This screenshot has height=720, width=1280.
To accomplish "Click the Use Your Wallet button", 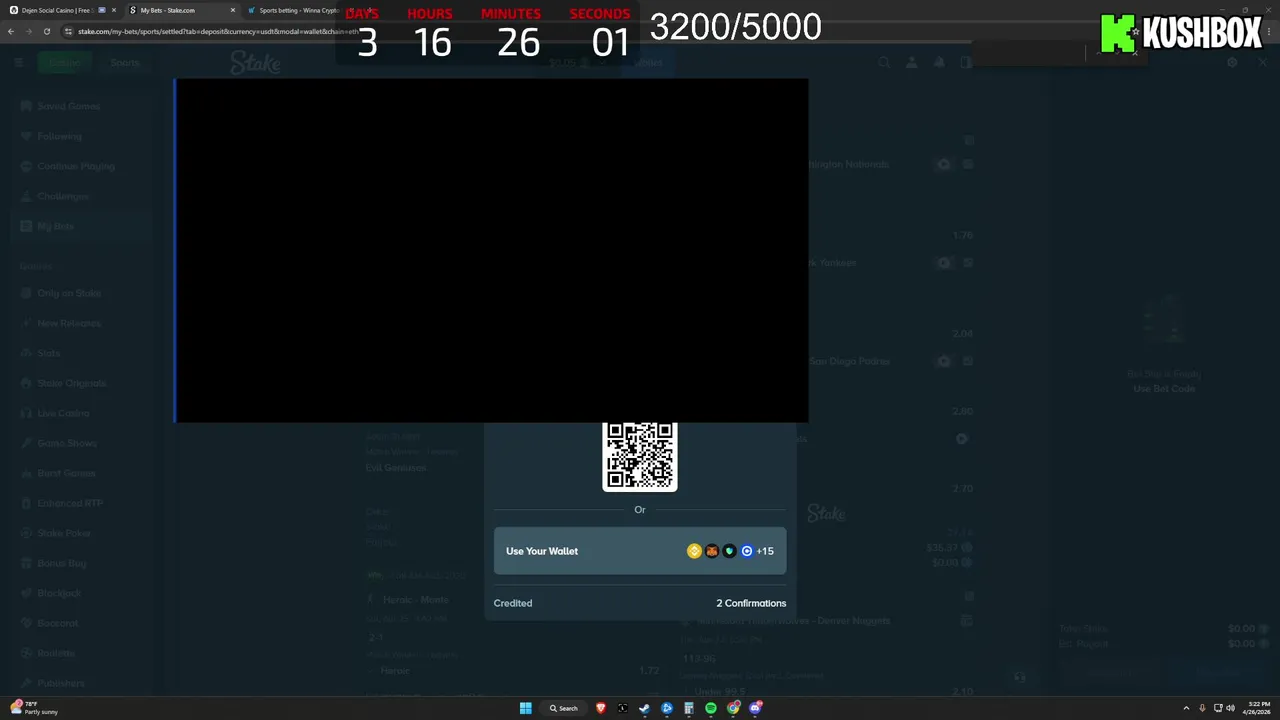I will (x=640, y=551).
